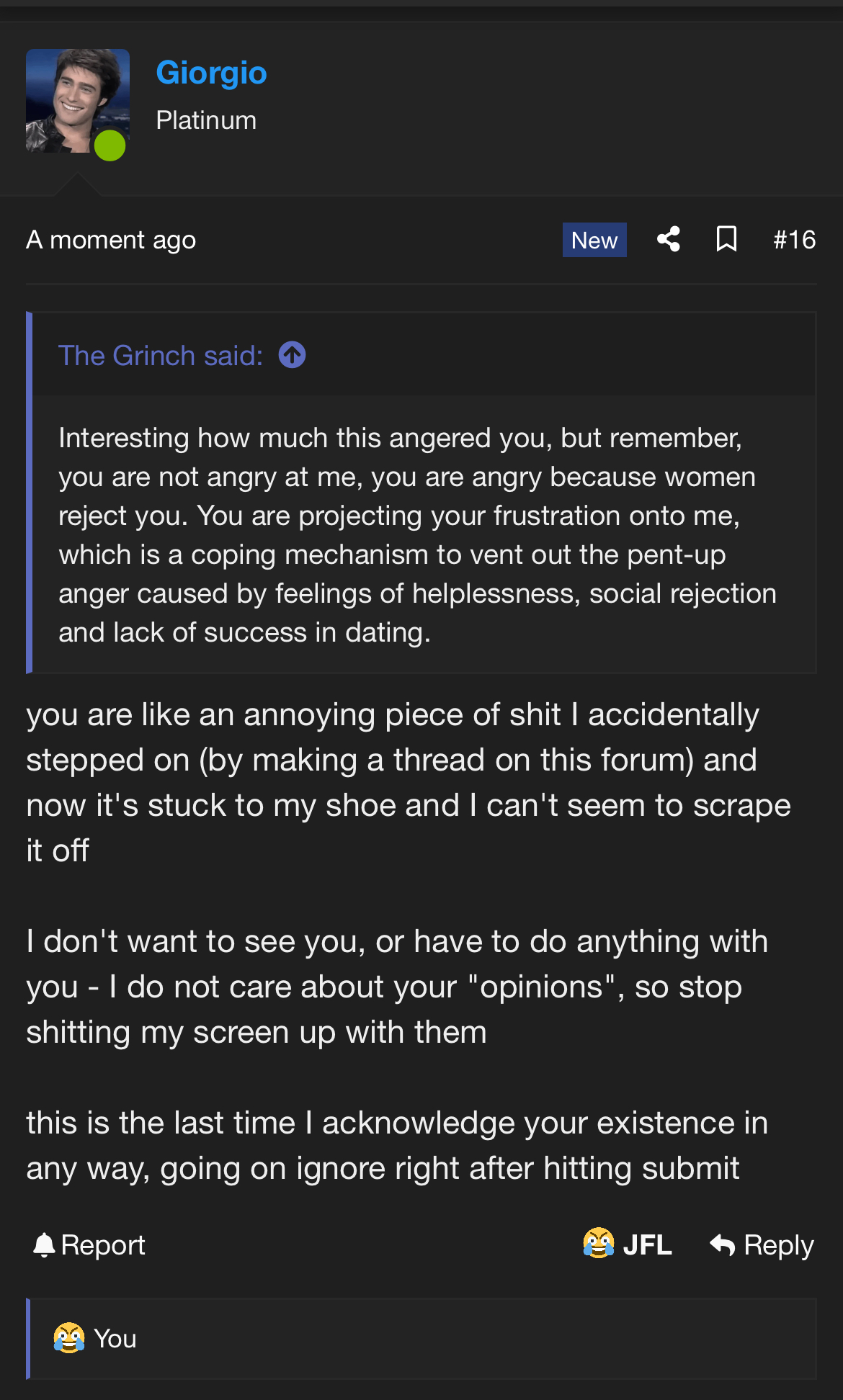Click the Platinum user title
843x1400 pixels.
[x=206, y=120]
